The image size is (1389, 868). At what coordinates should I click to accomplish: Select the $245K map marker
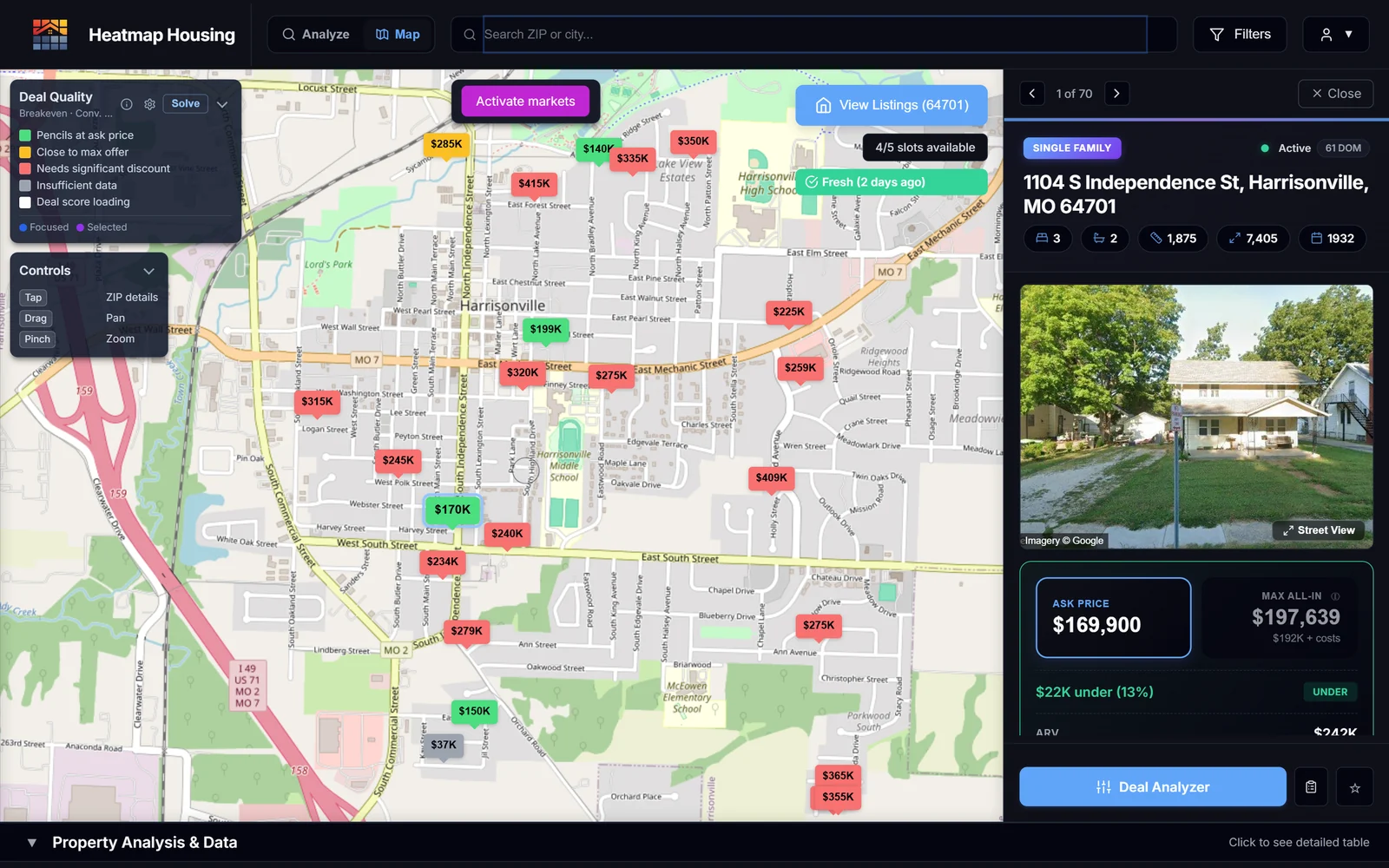pyautogui.click(x=398, y=461)
